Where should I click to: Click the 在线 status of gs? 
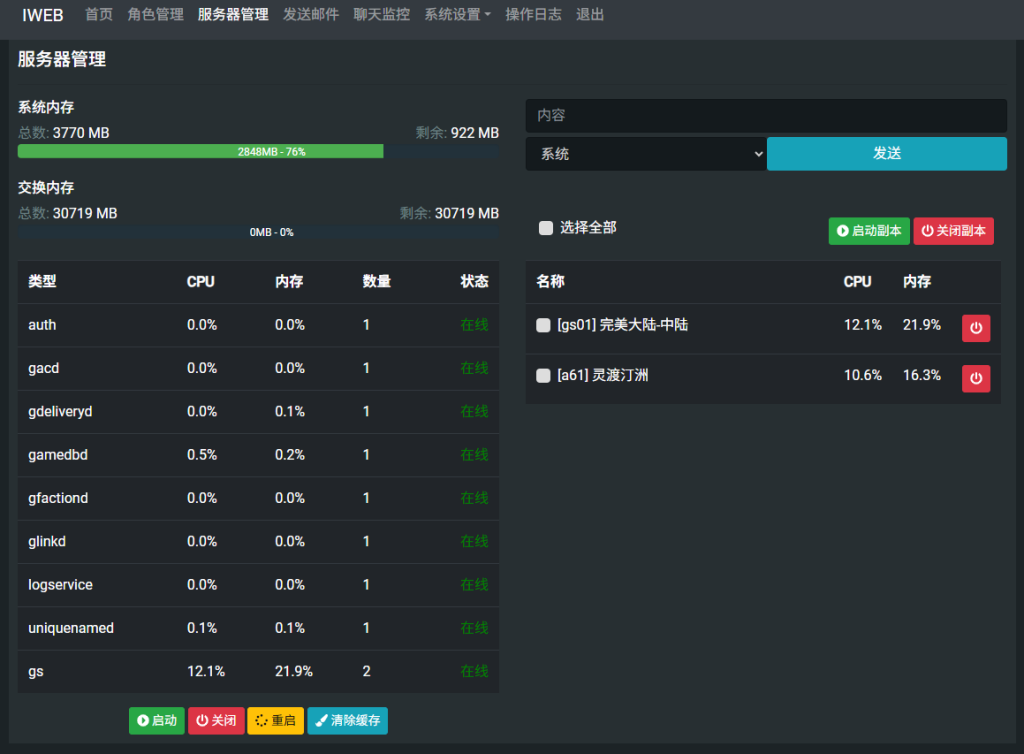pyautogui.click(x=474, y=671)
